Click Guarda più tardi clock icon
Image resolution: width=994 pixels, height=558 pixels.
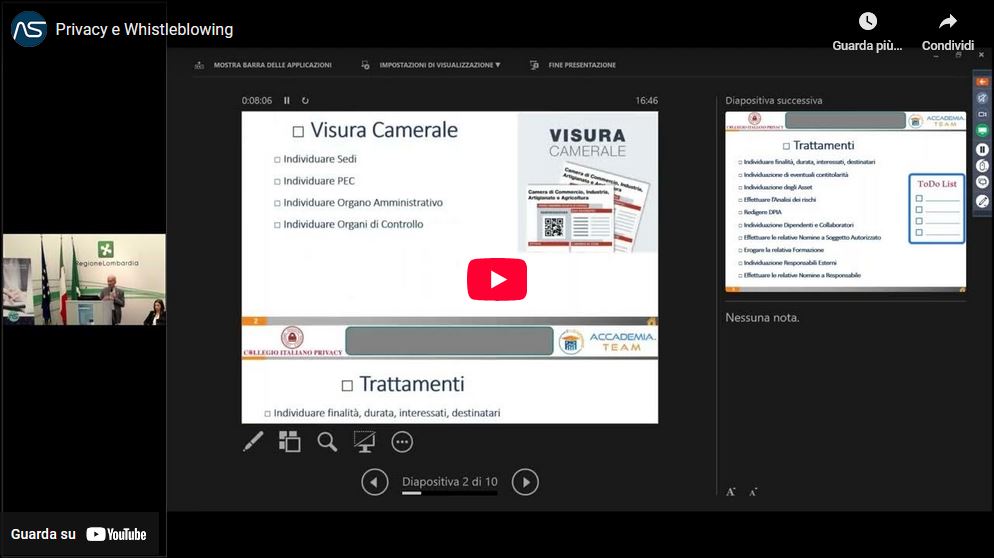867,22
